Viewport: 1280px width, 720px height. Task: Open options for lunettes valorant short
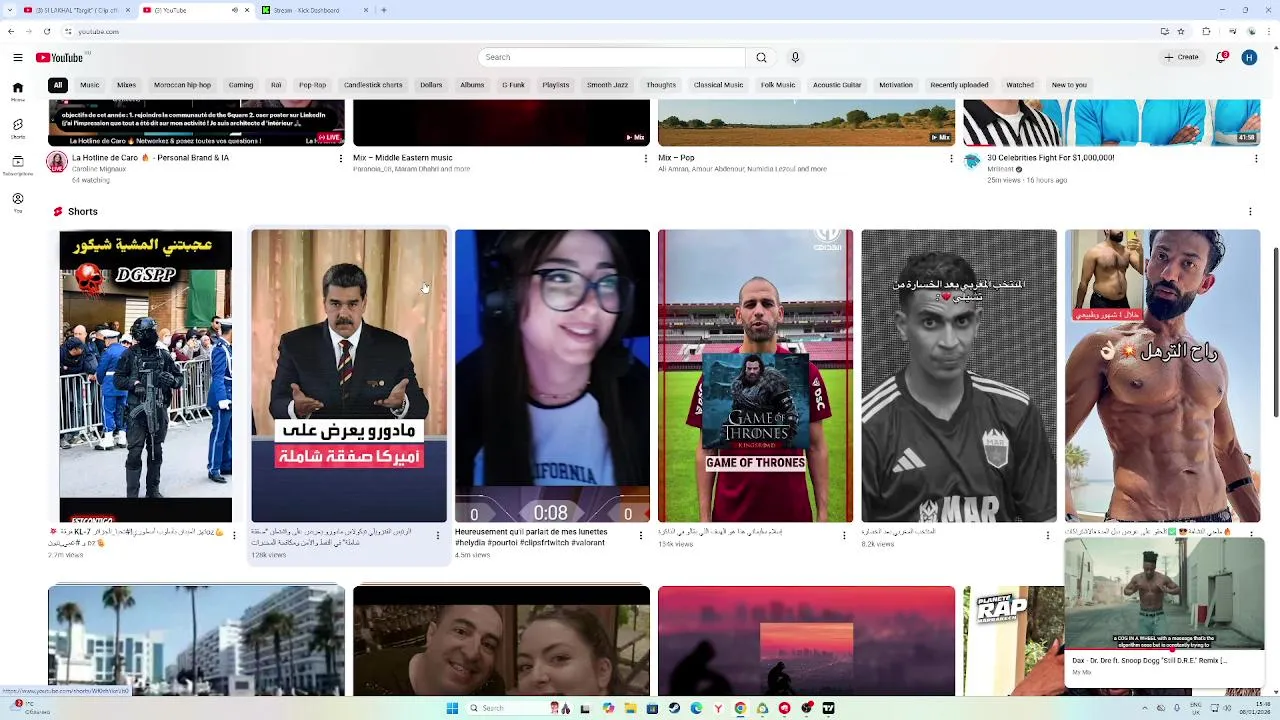click(641, 536)
